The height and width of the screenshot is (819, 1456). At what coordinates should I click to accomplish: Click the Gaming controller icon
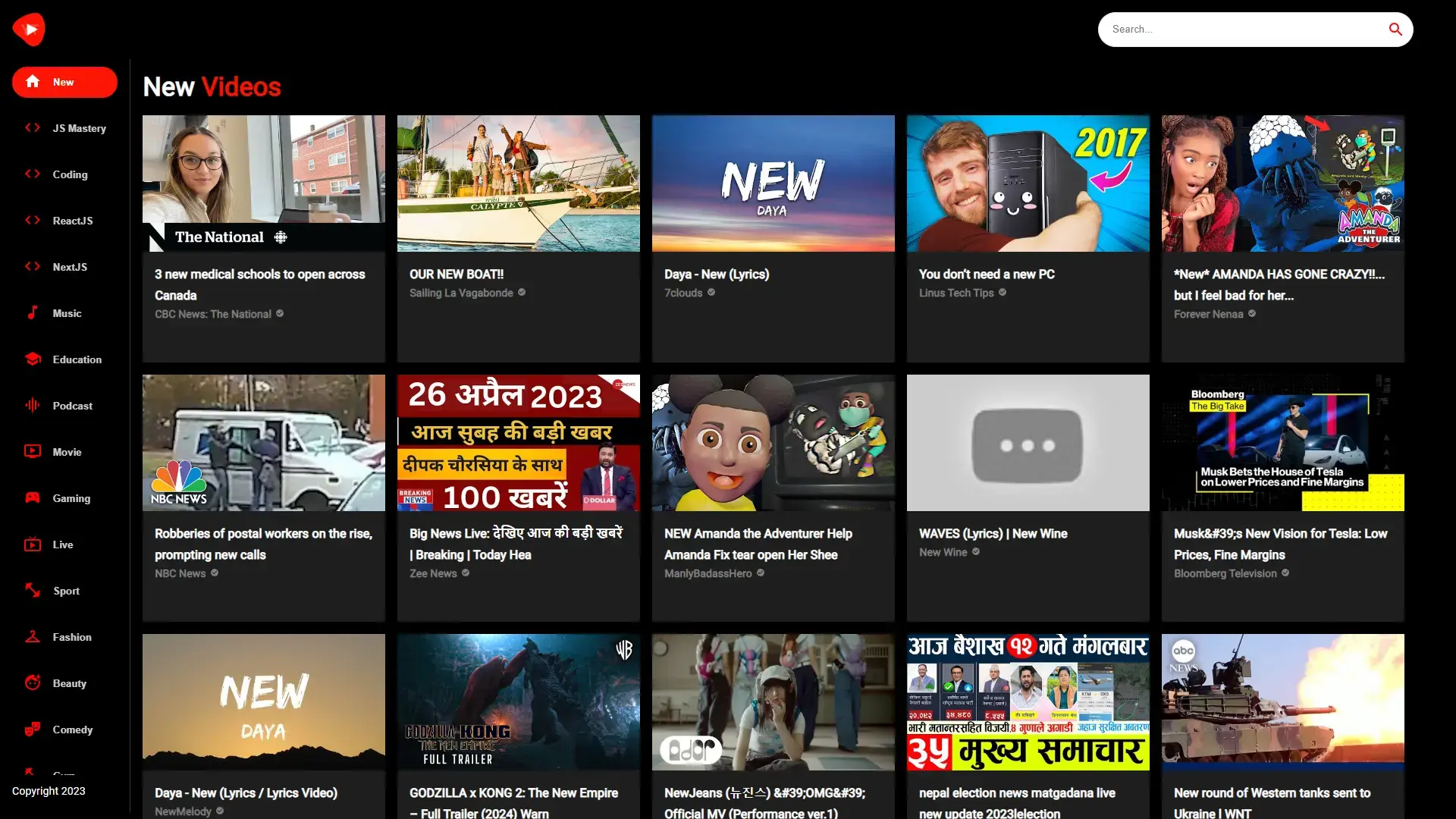coord(33,497)
